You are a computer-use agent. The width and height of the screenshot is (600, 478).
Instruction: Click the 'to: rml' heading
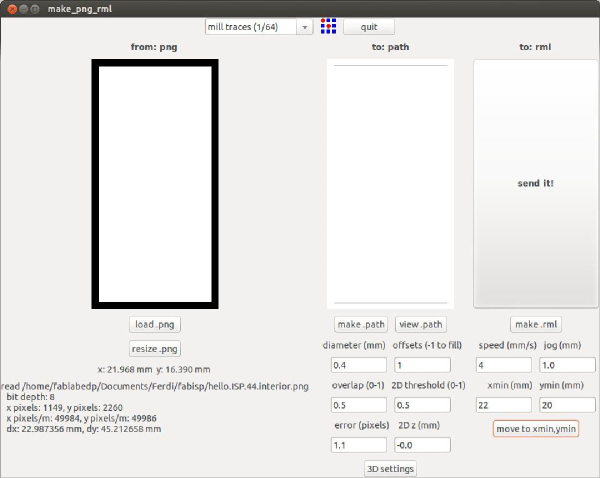pyautogui.click(x=535, y=47)
